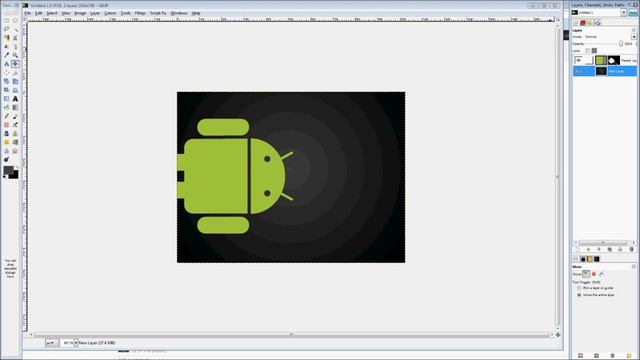Click the background color swatch
This screenshot has width=640, height=360.
pos(15,176)
